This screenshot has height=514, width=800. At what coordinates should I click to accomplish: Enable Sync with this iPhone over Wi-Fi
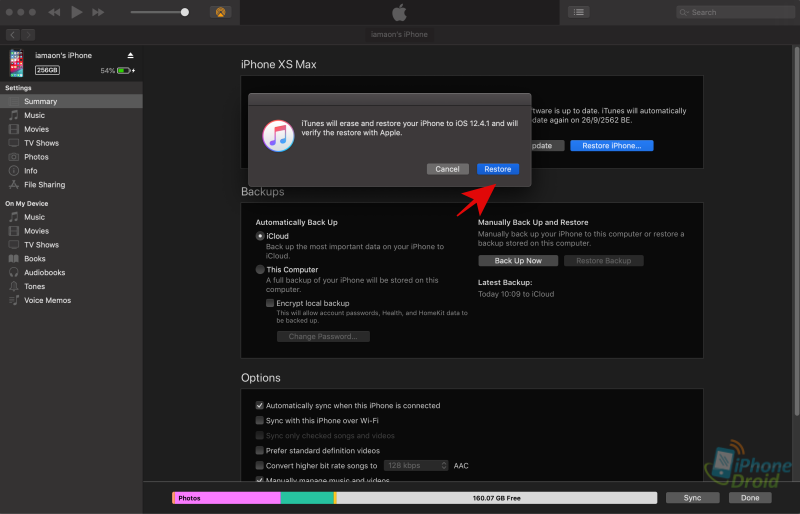click(x=260, y=420)
